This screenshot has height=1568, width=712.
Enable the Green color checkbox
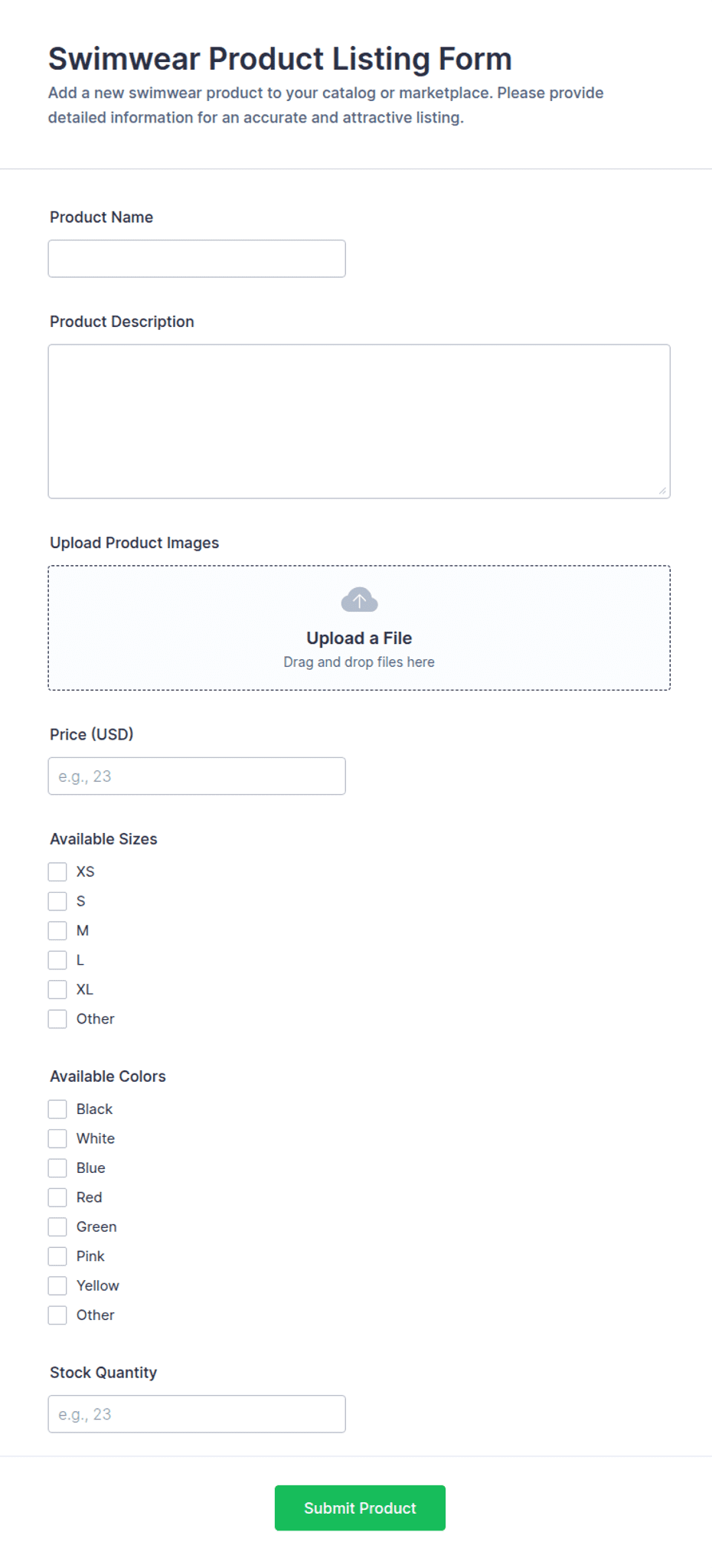[x=57, y=1227]
